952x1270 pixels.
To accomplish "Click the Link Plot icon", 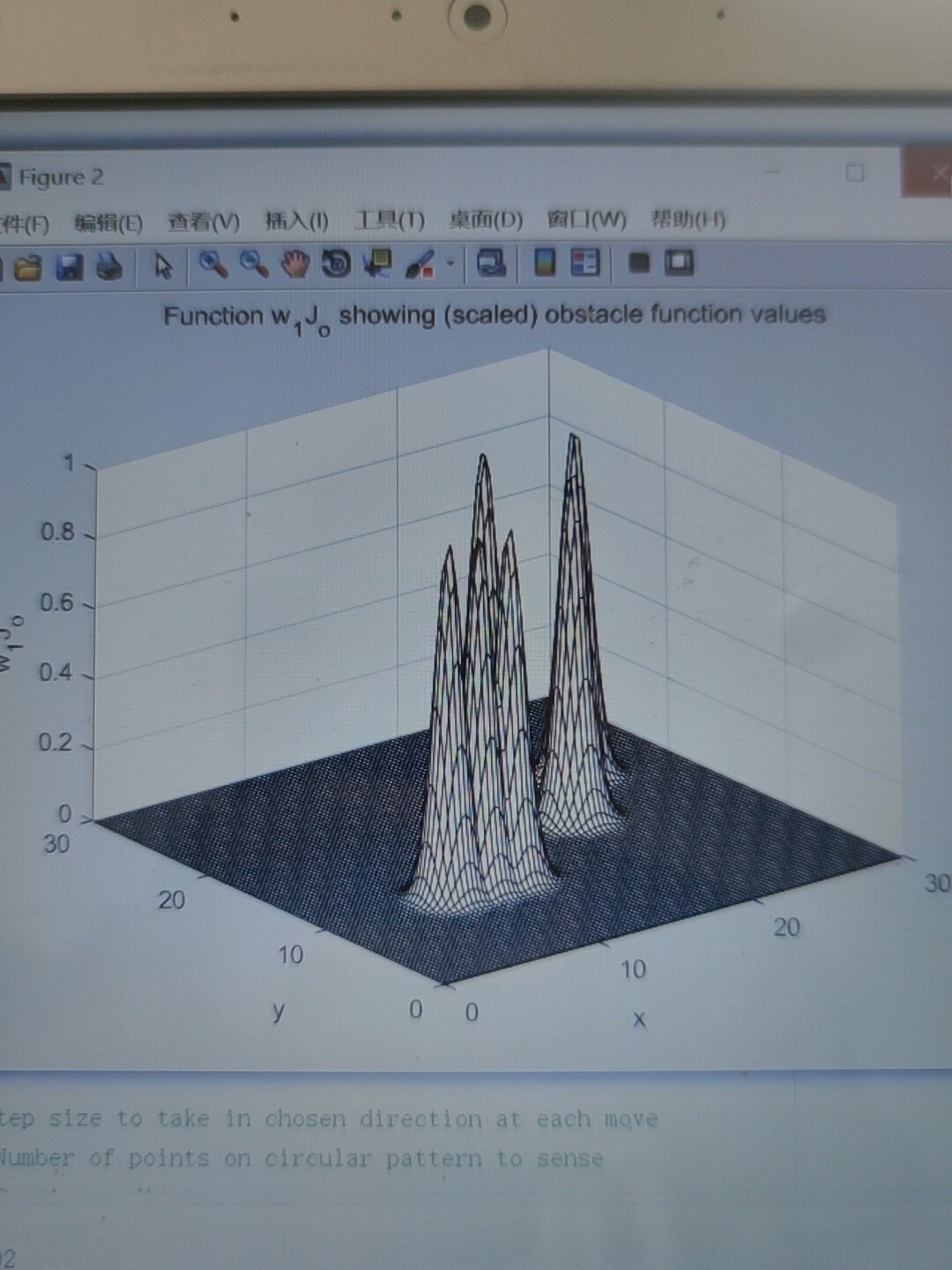I will click(x=491, y=263).
